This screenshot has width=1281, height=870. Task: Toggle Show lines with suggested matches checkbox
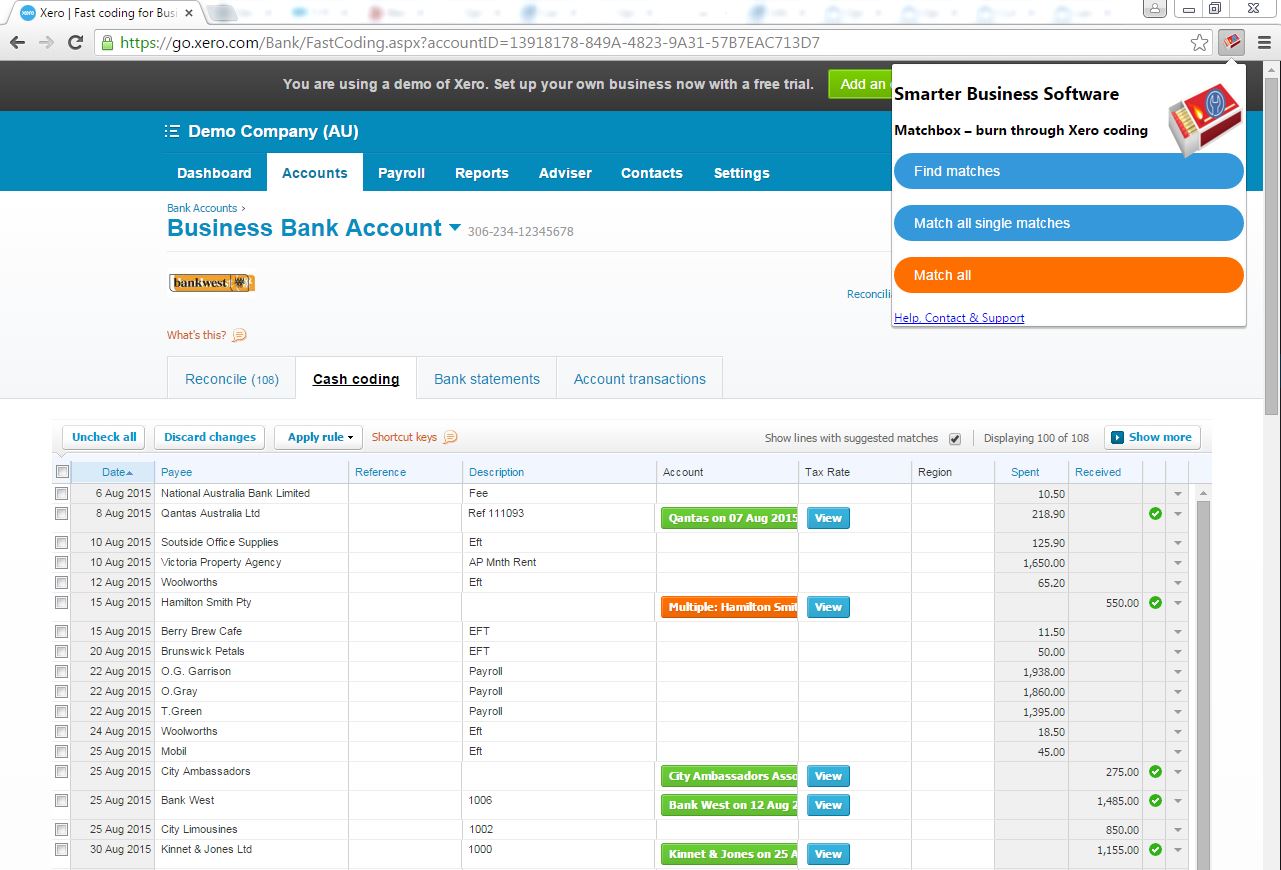click(954, 439)
